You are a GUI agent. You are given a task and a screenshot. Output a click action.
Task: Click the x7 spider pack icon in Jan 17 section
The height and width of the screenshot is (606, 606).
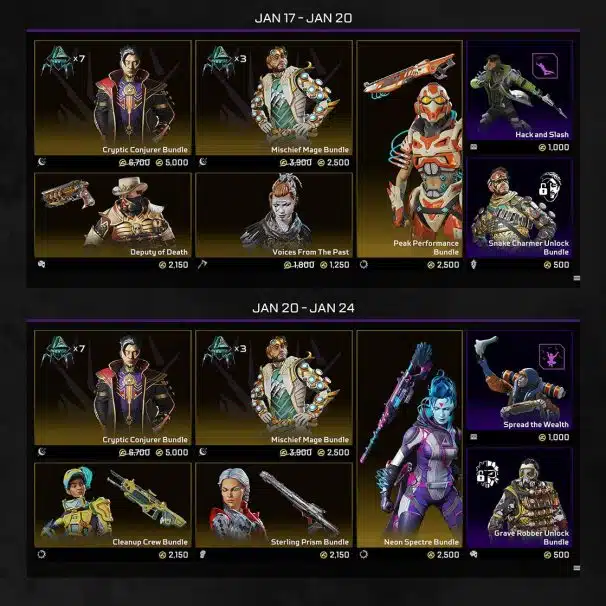click(58, 61)
